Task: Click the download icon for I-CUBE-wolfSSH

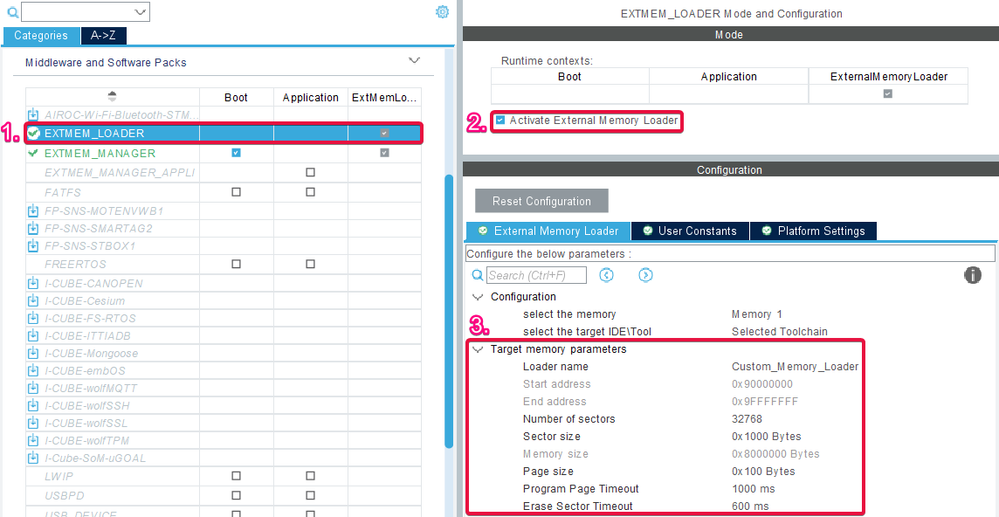Action: coord(33,405)
